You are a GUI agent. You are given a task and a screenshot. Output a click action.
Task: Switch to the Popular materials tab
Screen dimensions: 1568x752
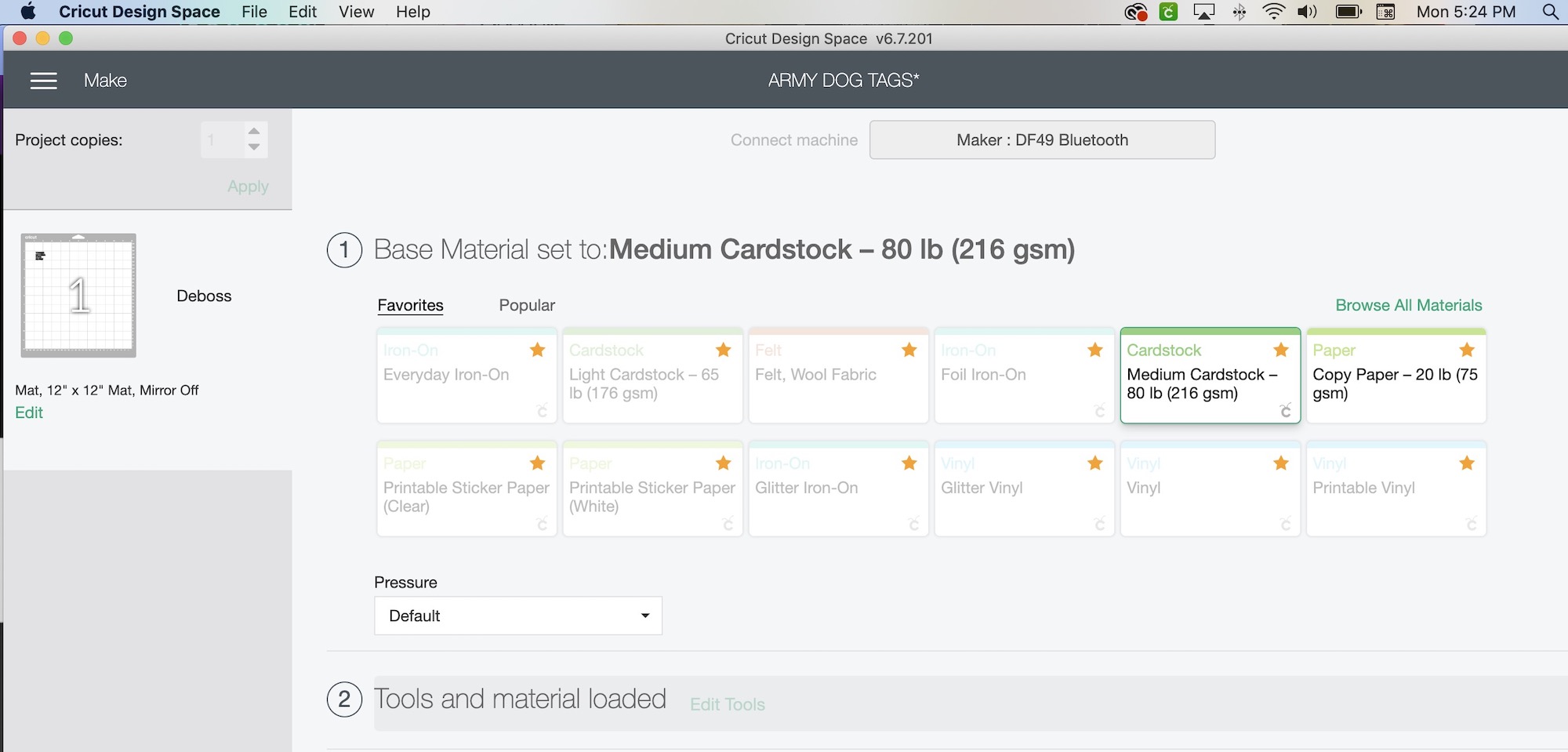pos(527,305)
